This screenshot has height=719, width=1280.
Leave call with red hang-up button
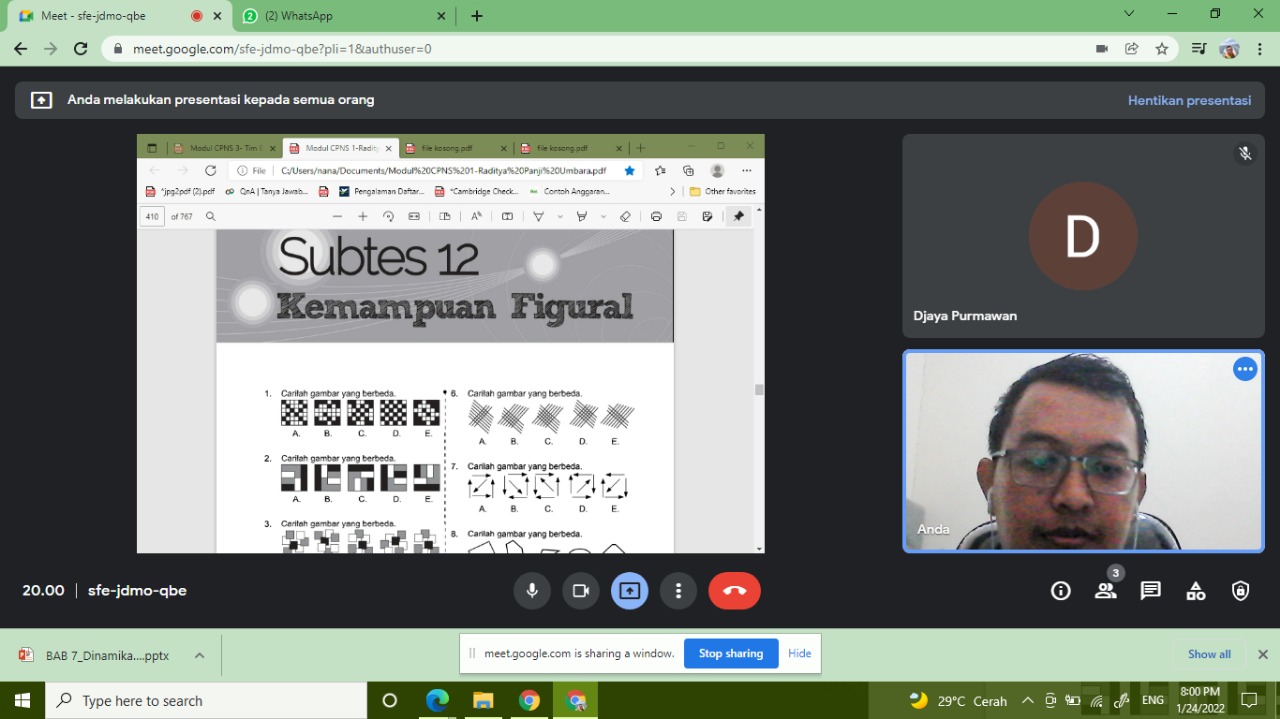click(x=734, y=591)
